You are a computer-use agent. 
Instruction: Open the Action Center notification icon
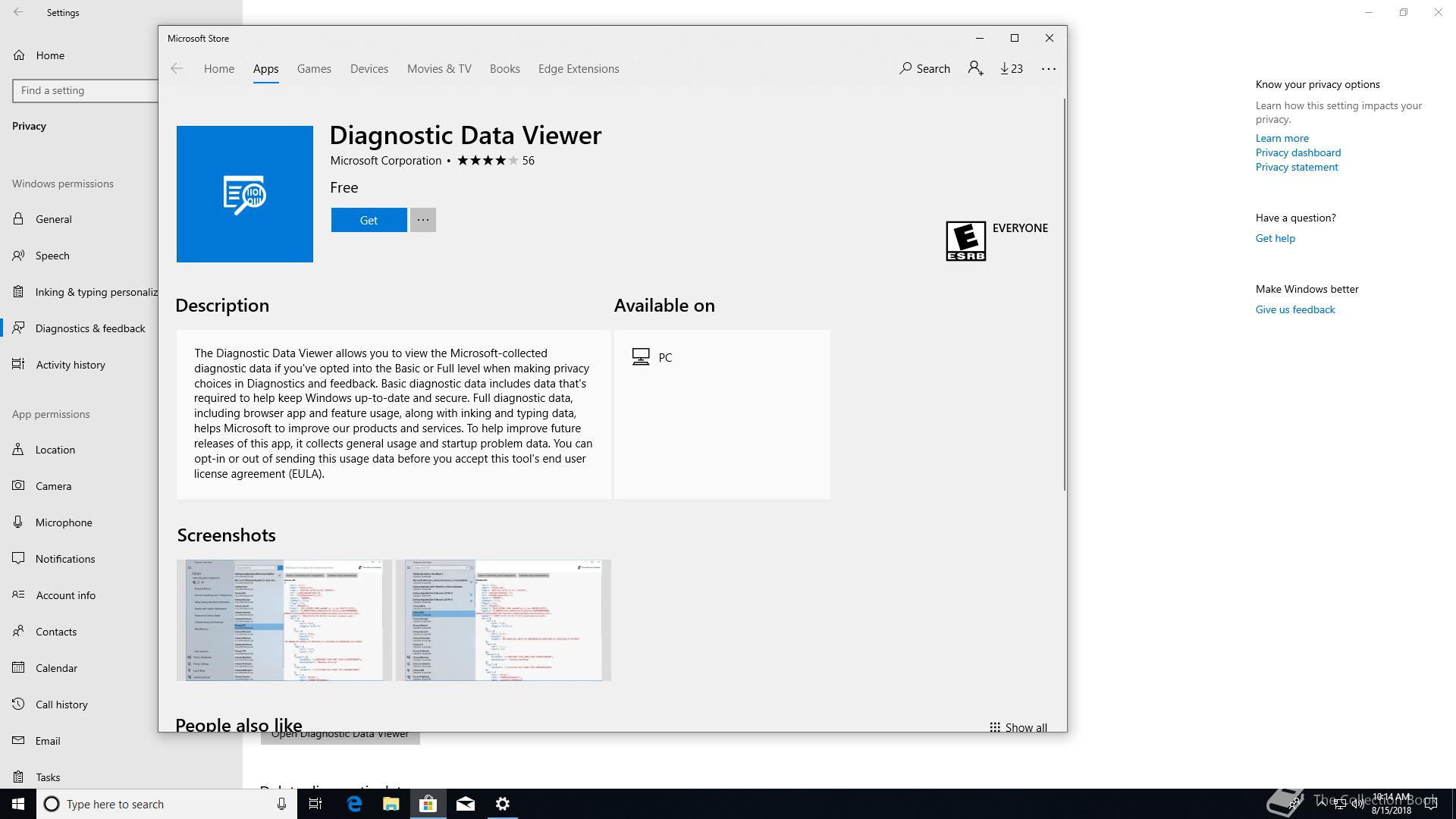pyautogui.click(x=1431, y=805)
